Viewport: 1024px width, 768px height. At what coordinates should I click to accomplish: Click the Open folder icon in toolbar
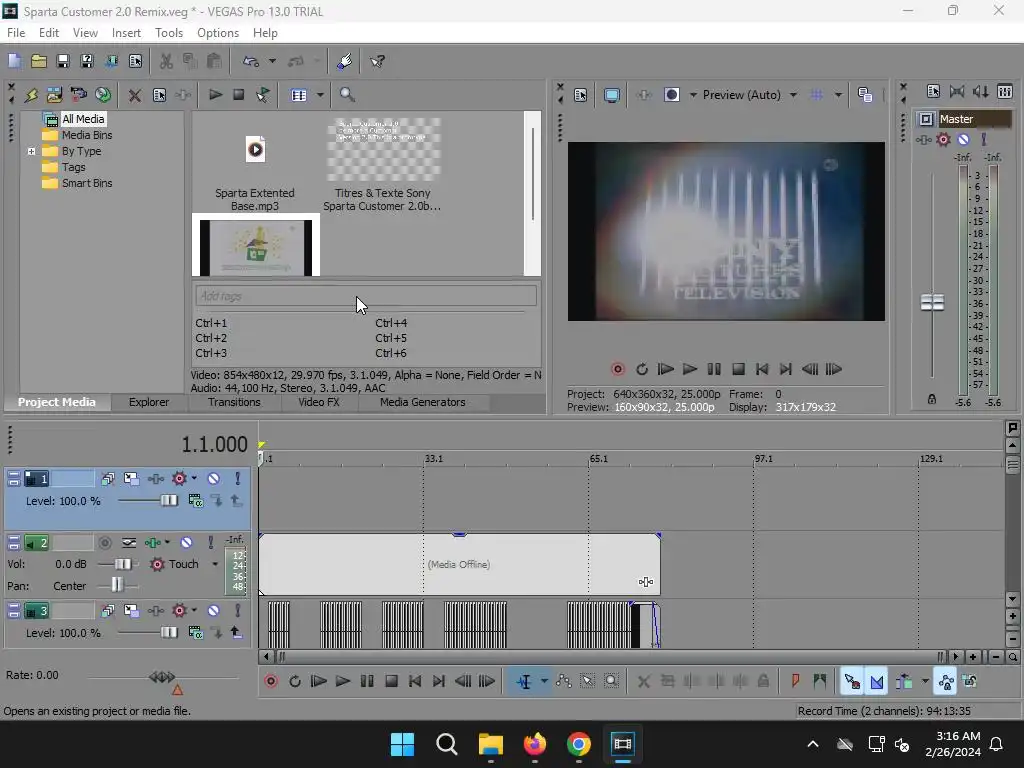point(39,61)
